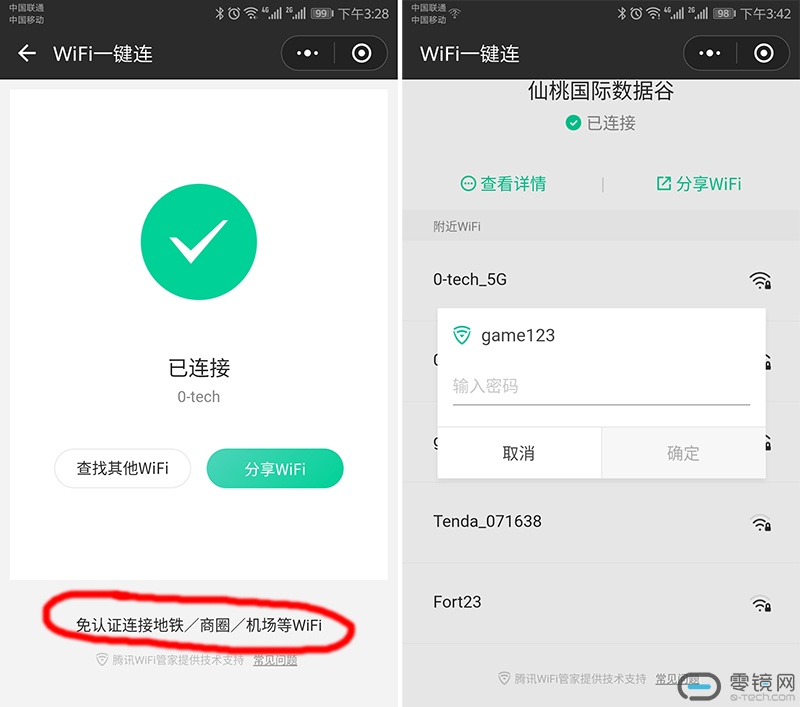
Task: Tap the circular close target on left header
Action: coord(361,53)
